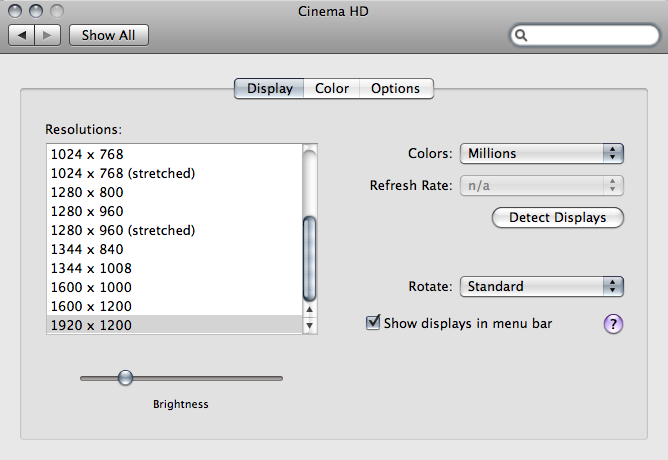Screen dimensions: 668x460
Task: Click Show All preferences button
Action: pyautogui.click(x=109, y=35)
